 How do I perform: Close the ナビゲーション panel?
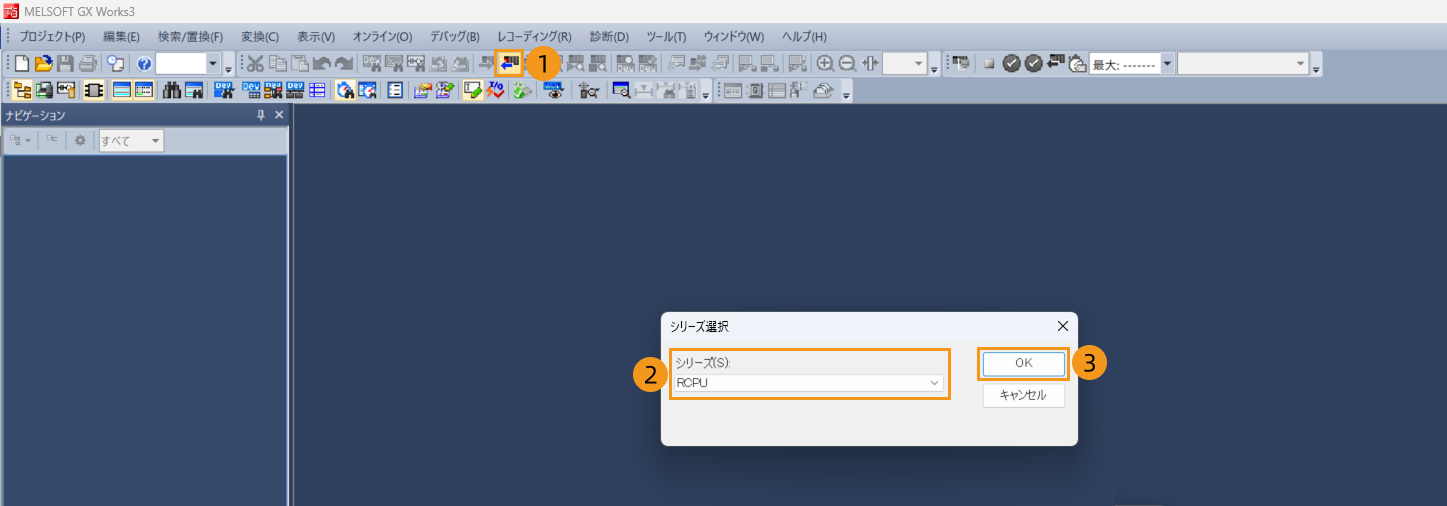pyautogui.click(x=279, y=116)
